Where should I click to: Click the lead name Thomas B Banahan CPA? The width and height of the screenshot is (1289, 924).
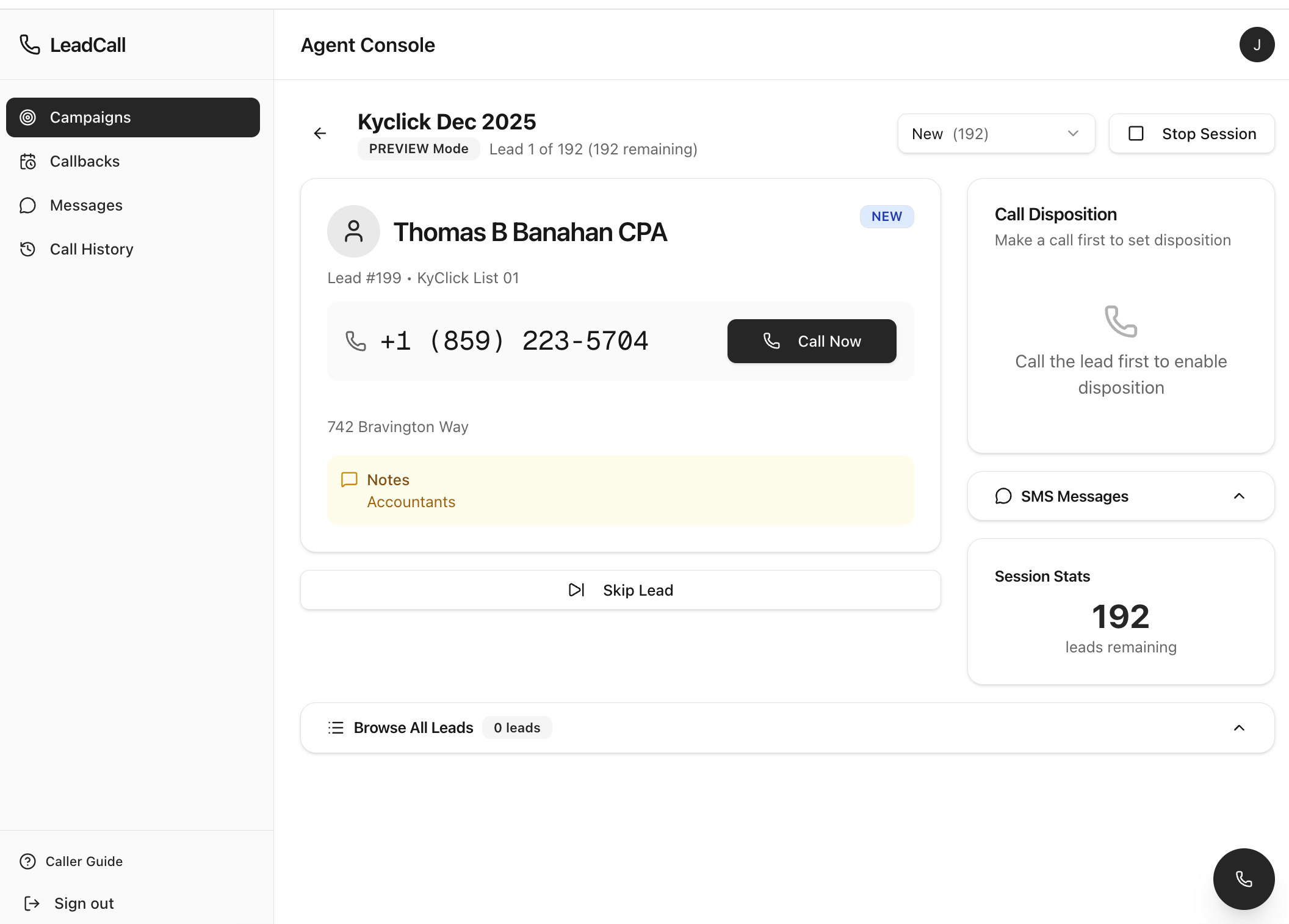point(530,232)
